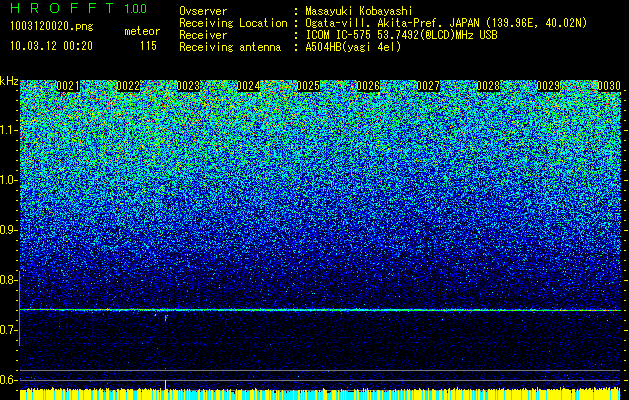The image size is (629, 400).
Task: Click the 1.0 kHz axis label
Action: pos(8,180)
